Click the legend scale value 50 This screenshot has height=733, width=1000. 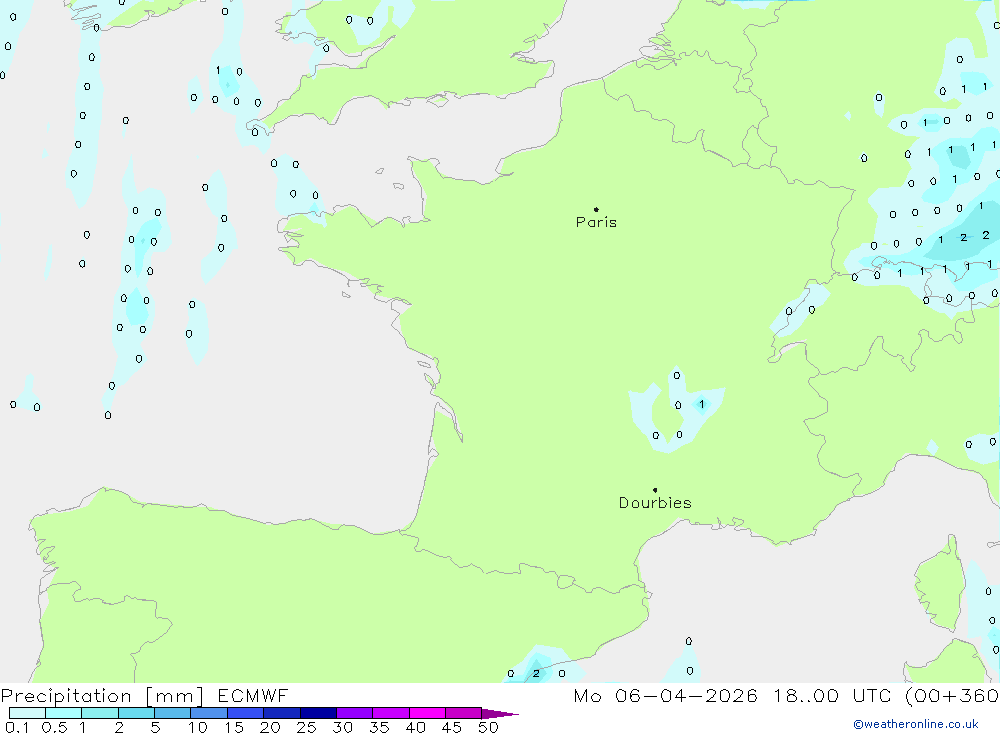pyautogui.click(x=488, y=727)
